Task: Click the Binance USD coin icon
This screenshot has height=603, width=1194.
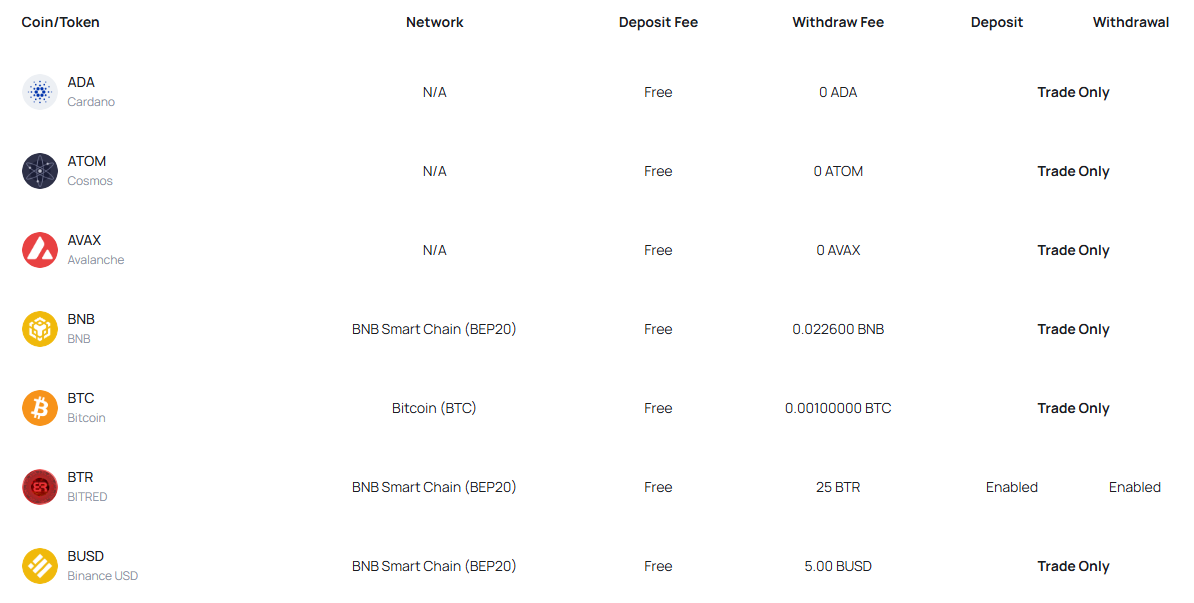Action: pyautogui.click(x=40, y=566)
